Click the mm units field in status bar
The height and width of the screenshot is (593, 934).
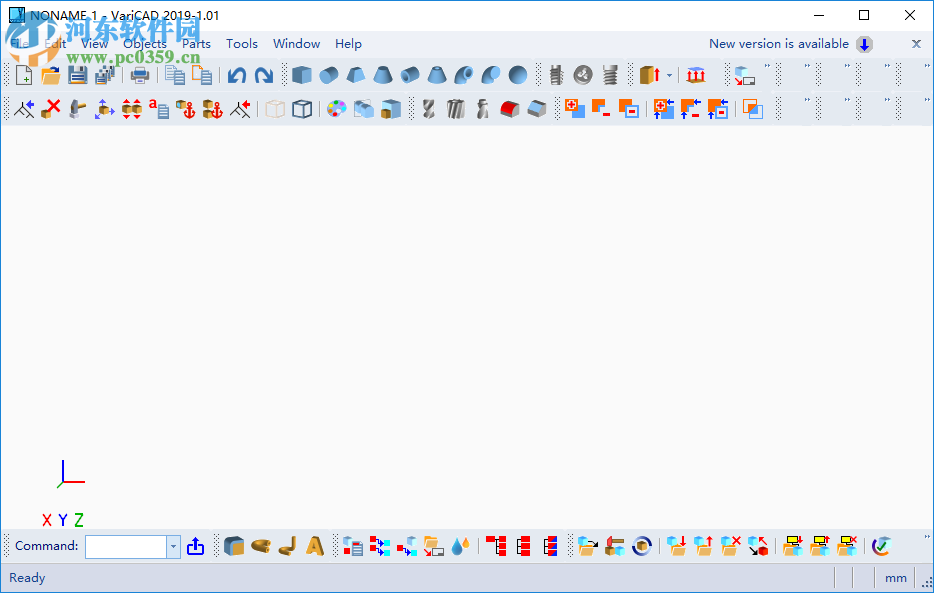[x=895, y=578]
